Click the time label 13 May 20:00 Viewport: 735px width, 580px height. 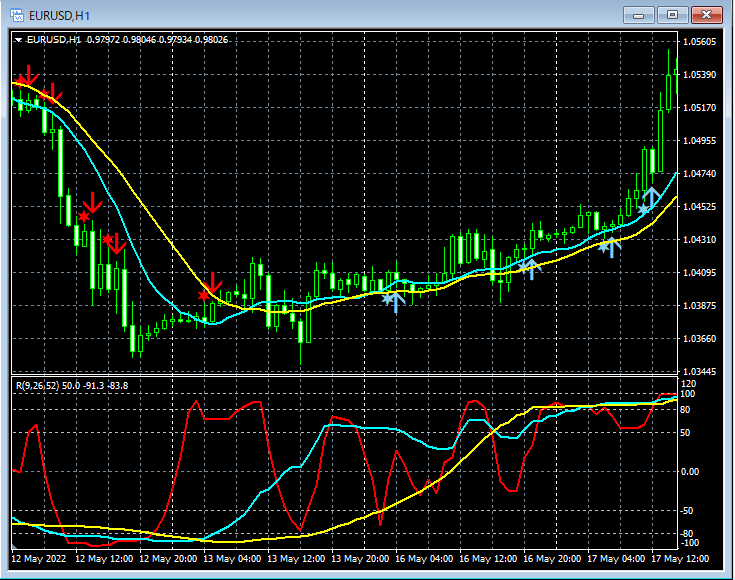[360, 559]
